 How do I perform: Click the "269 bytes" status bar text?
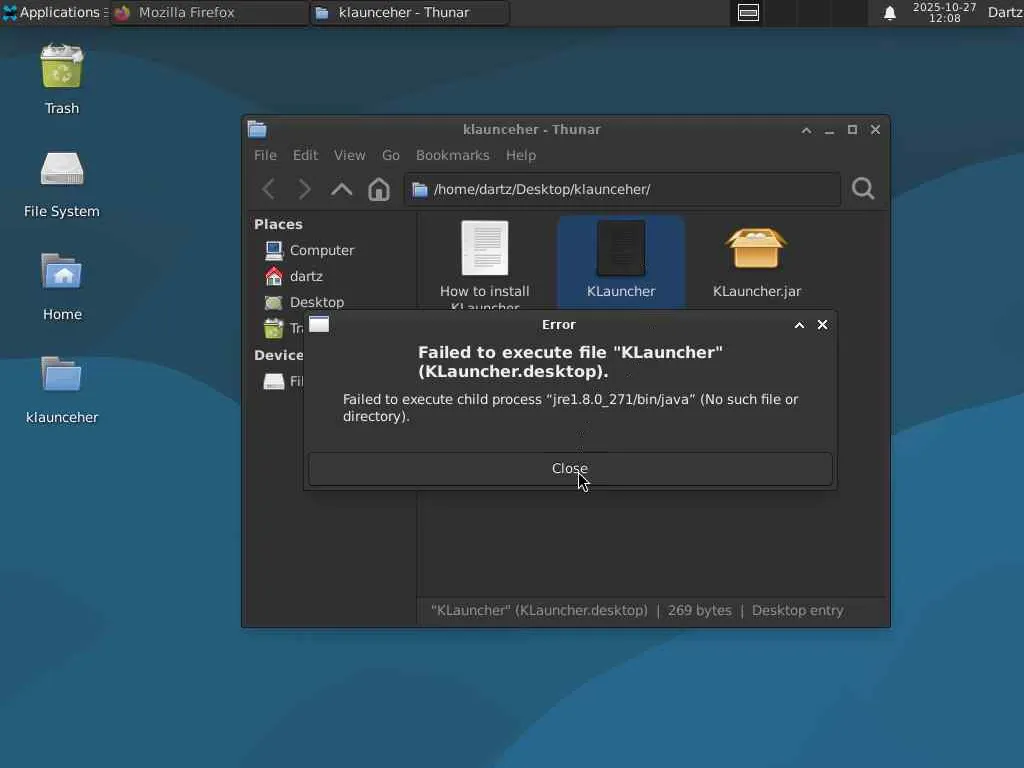pyautogui.click(x=699, y=611)
